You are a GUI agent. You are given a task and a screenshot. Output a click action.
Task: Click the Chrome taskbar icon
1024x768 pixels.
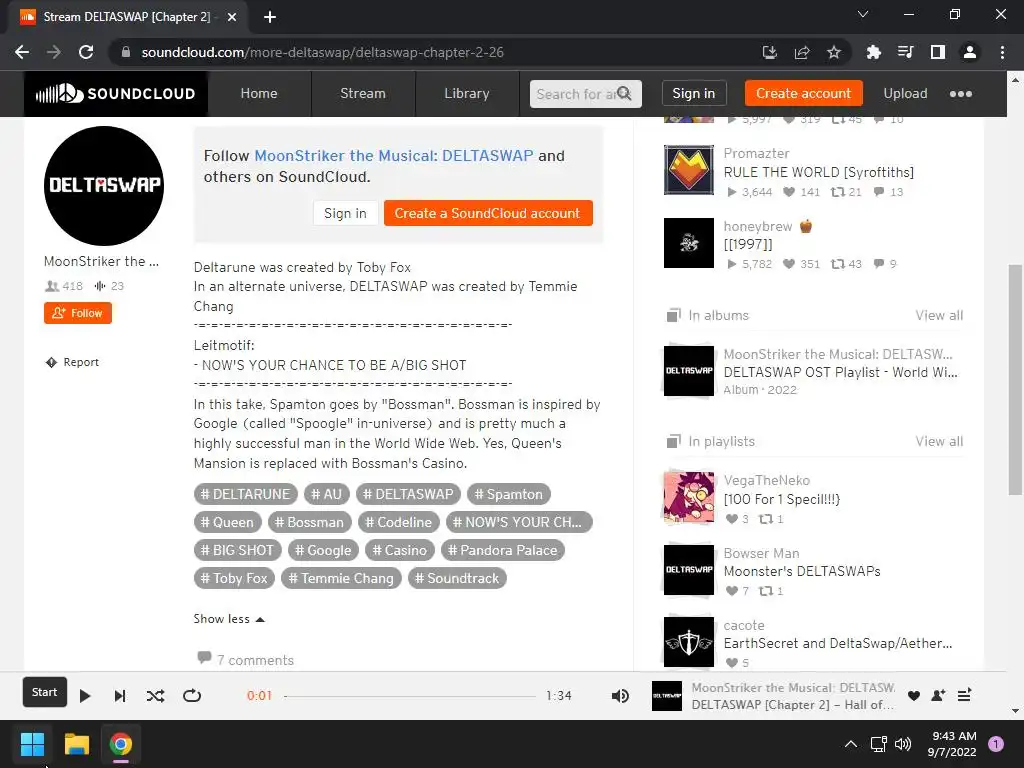(121, 744)
